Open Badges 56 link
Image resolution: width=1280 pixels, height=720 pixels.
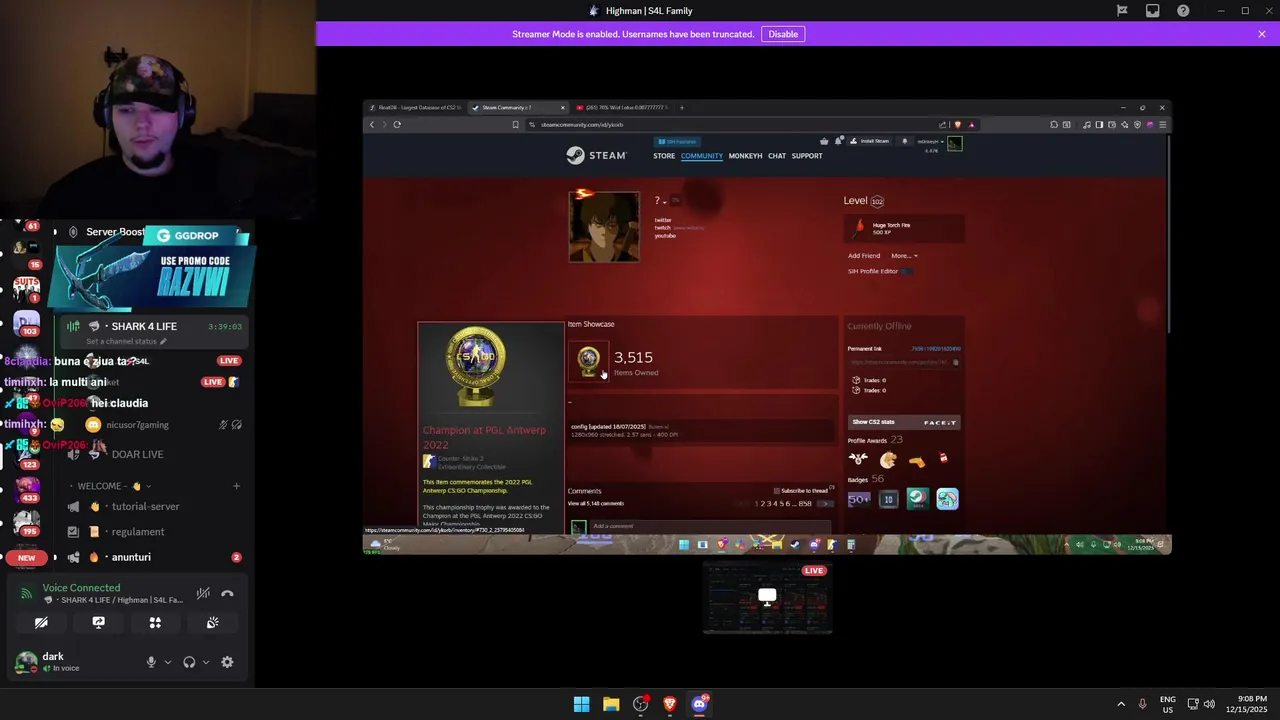[865, 479]
